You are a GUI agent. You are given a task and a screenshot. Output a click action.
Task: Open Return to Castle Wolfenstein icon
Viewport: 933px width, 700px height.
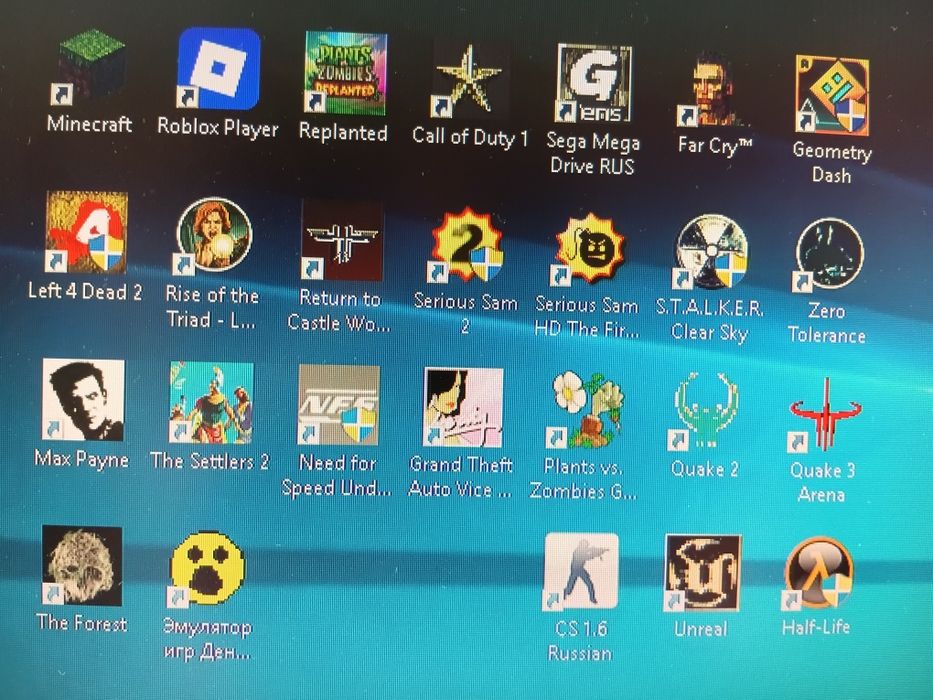point(342,239)
